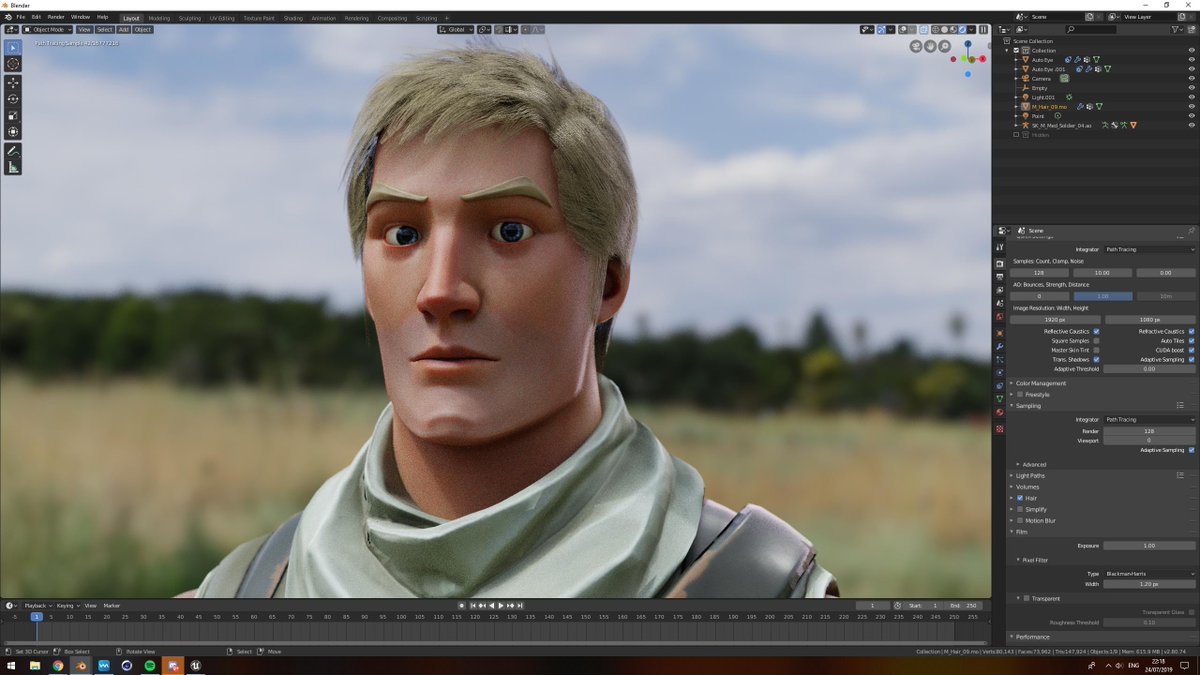The width and height of the screenshot is (1200, 675).
Task: Open the Global transform orientation dropdown
Action: pos(455,30)
